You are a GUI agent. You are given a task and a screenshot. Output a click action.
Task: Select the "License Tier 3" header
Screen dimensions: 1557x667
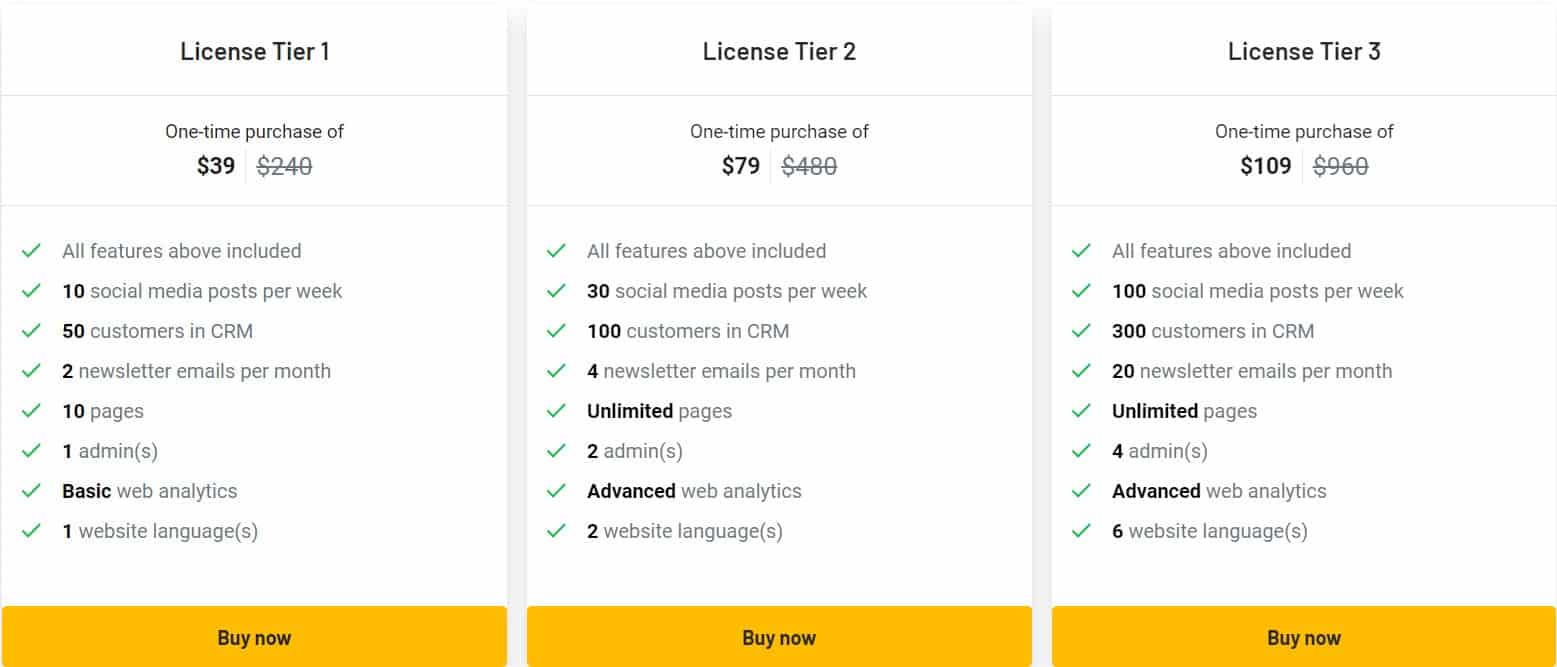click(1303, 51)
